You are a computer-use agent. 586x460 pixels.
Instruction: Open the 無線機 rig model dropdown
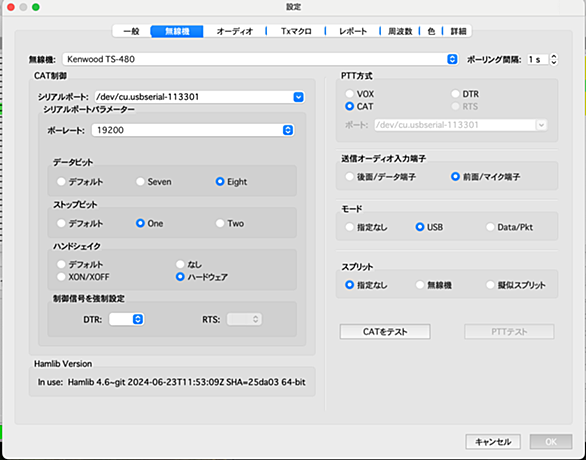(260, 59)
